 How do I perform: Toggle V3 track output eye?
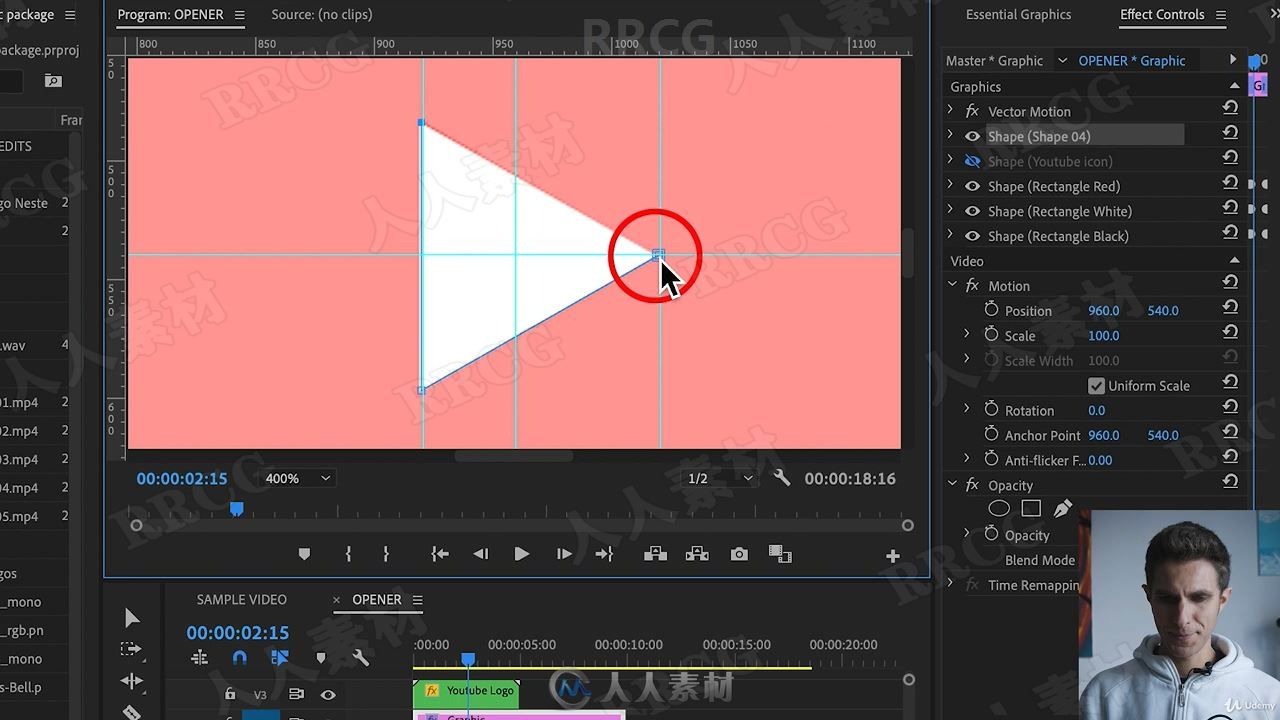328,694
